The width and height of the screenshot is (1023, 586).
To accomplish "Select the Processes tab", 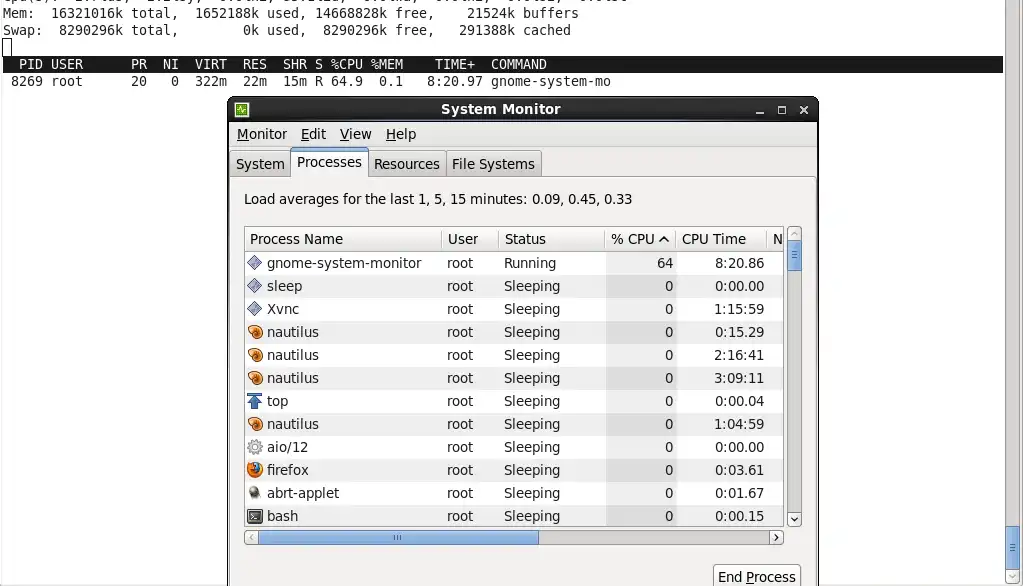I will pos(329,162).
